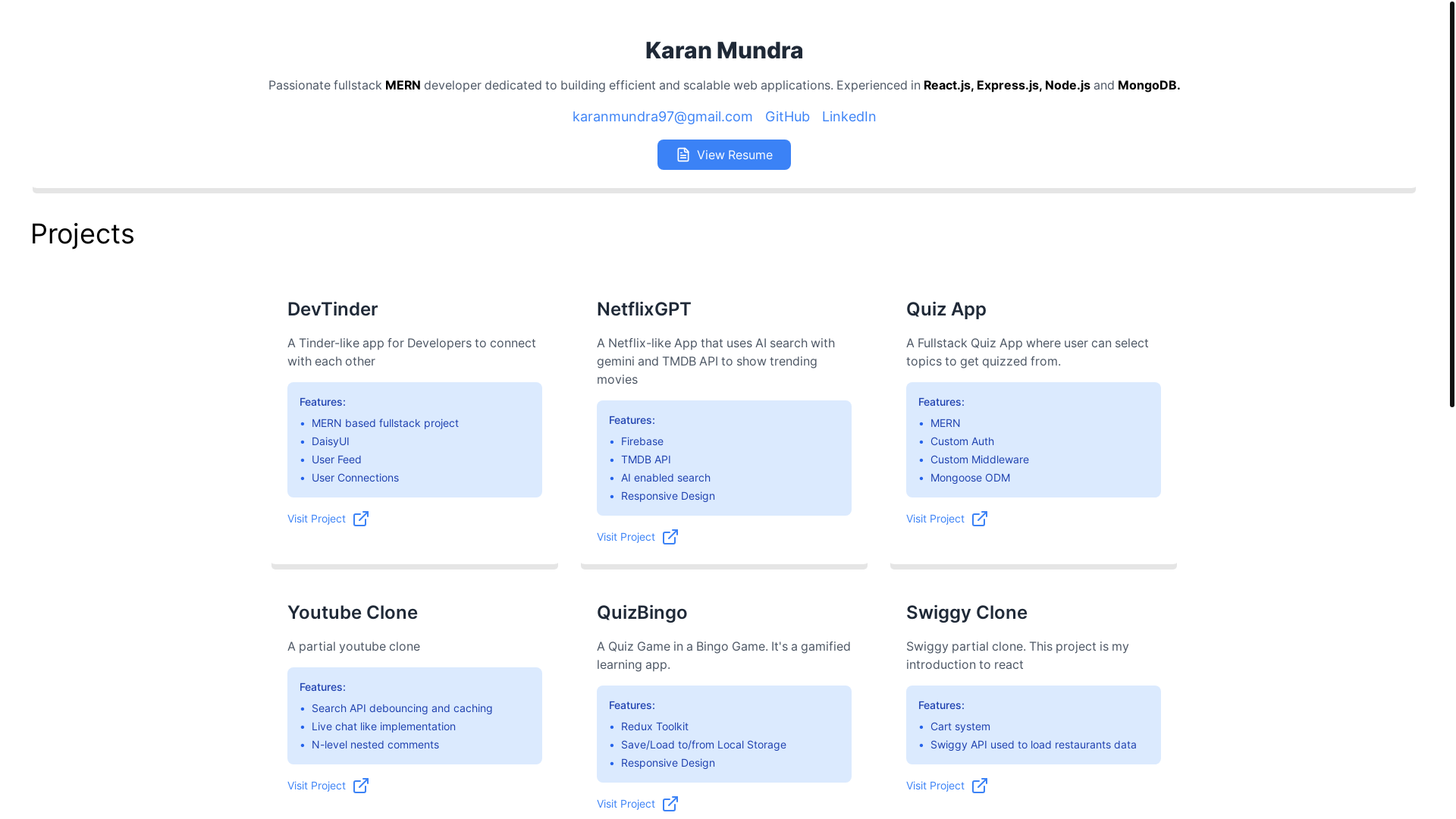Click external link icon under Swiggy Clone
Screen dimensions: 1456x819
click(980, 786)
